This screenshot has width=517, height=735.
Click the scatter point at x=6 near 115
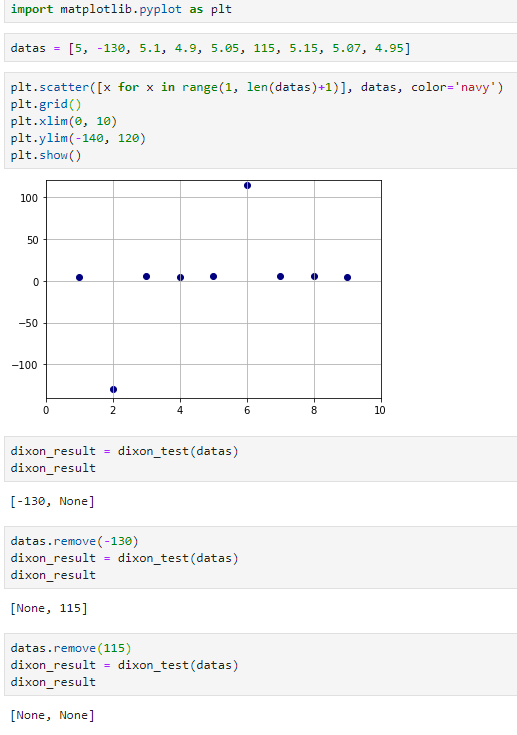tap(247, 186)
